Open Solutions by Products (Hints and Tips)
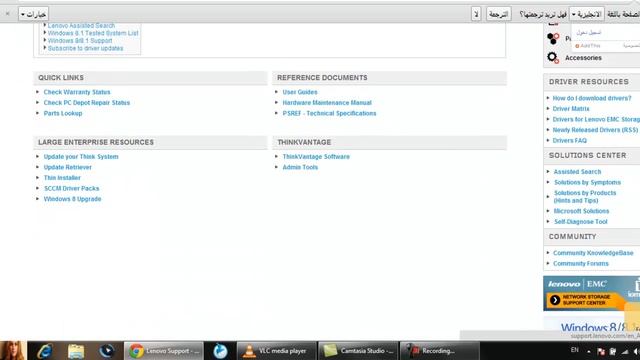The width and height of the screenshot is (640, 360). 585,197
